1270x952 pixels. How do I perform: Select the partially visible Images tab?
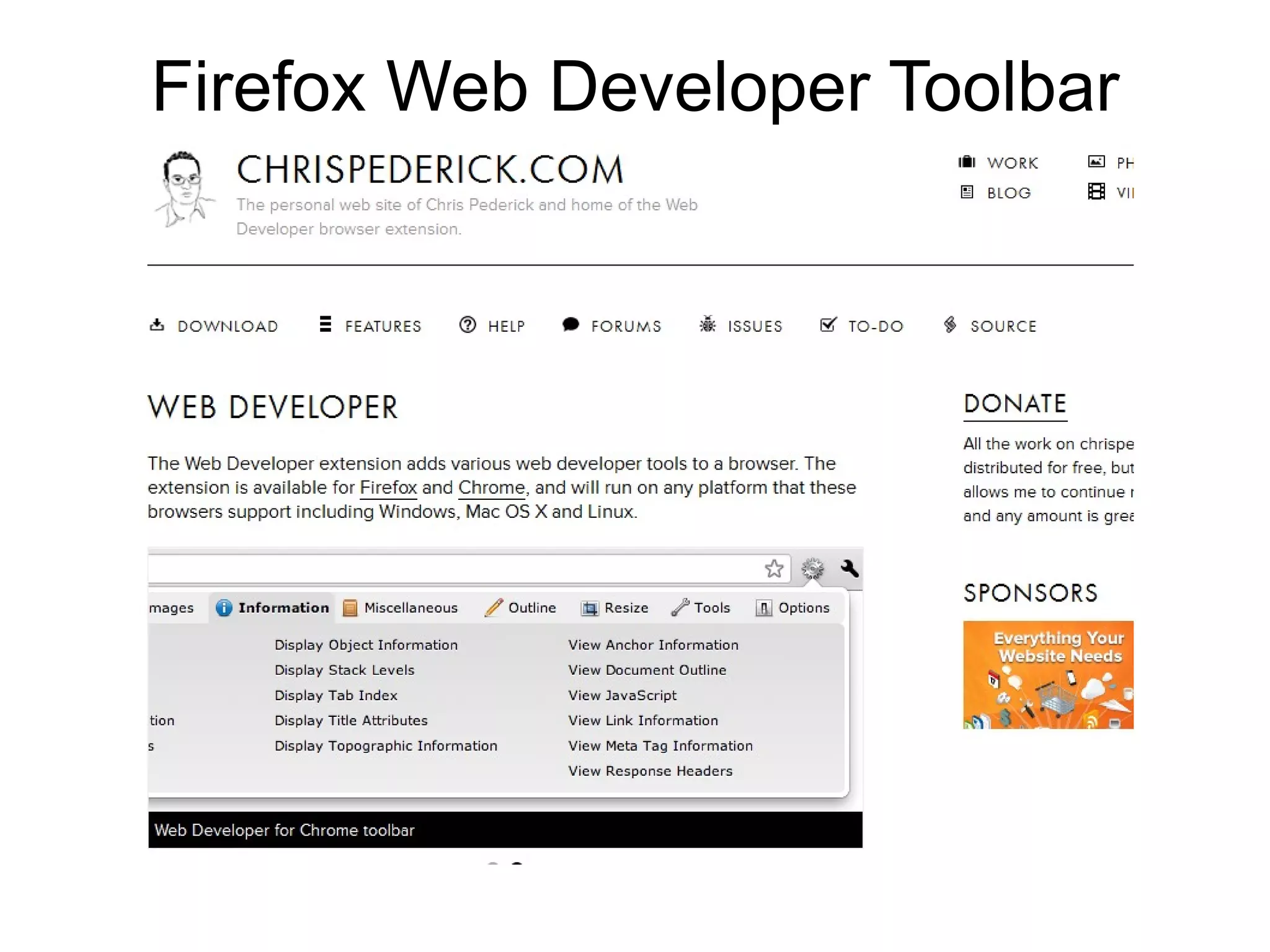point(171,608)
